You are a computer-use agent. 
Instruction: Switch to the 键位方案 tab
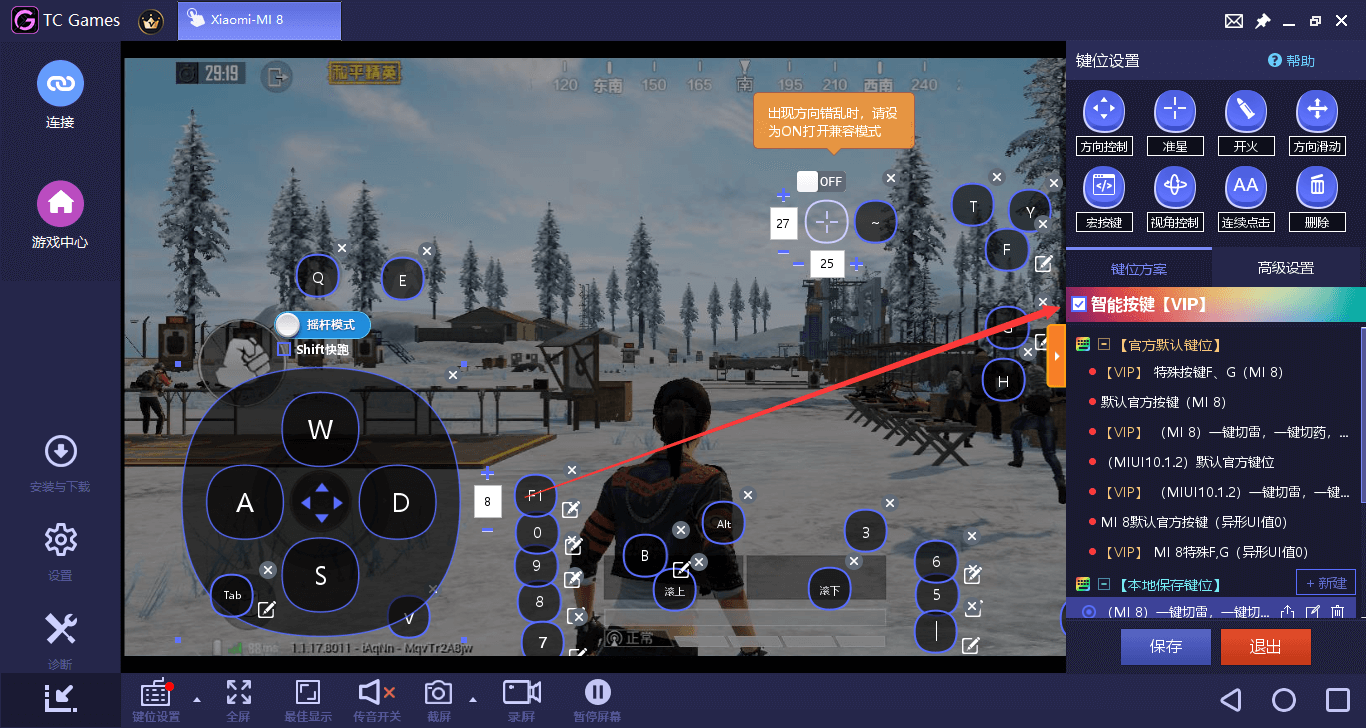click(1139, 268)
